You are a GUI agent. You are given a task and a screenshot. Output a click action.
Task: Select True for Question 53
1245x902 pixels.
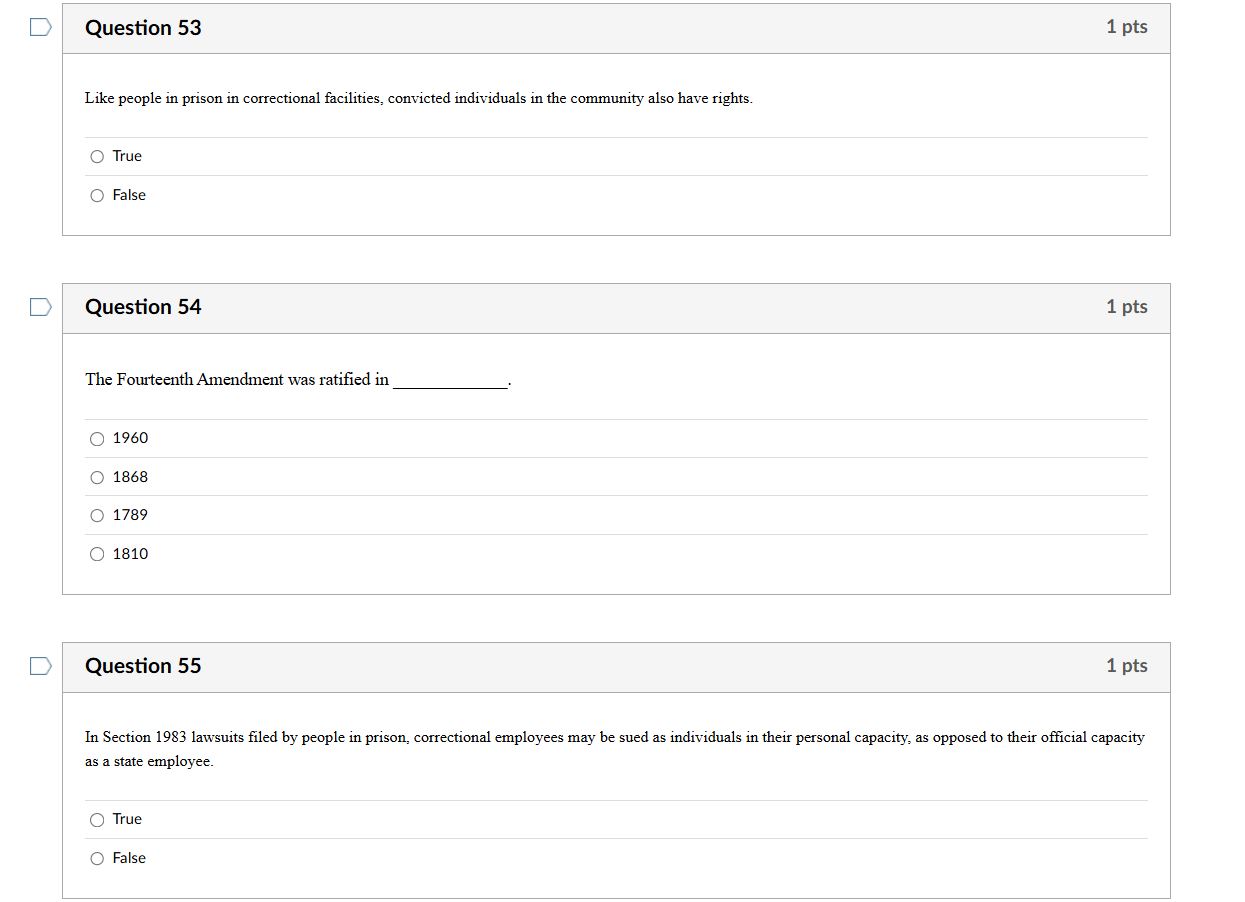click(97, 156)
